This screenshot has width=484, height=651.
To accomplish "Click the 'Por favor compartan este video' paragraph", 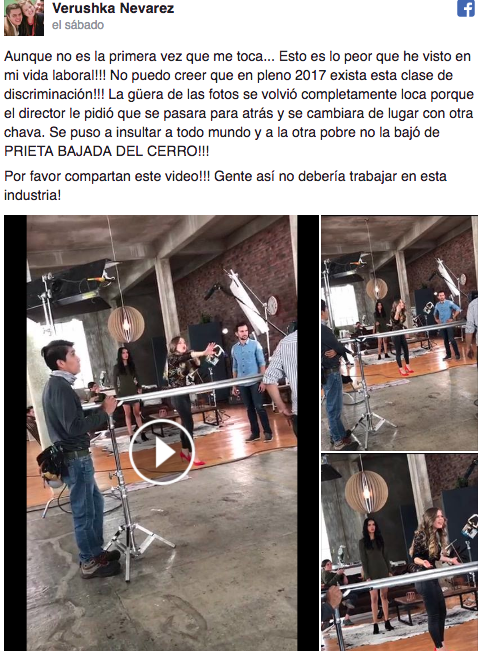I will click(x=225, y=185).
